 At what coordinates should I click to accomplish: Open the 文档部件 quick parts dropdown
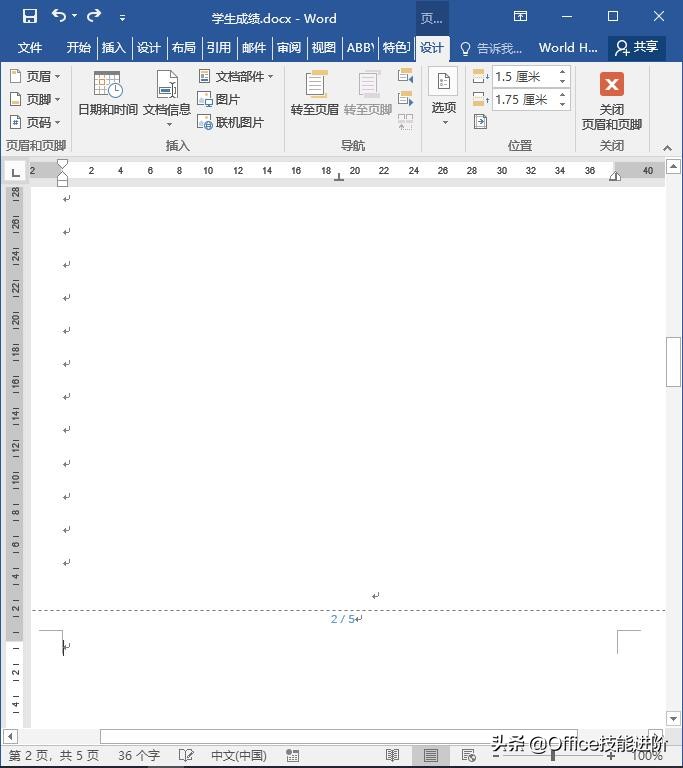[235, 76]
